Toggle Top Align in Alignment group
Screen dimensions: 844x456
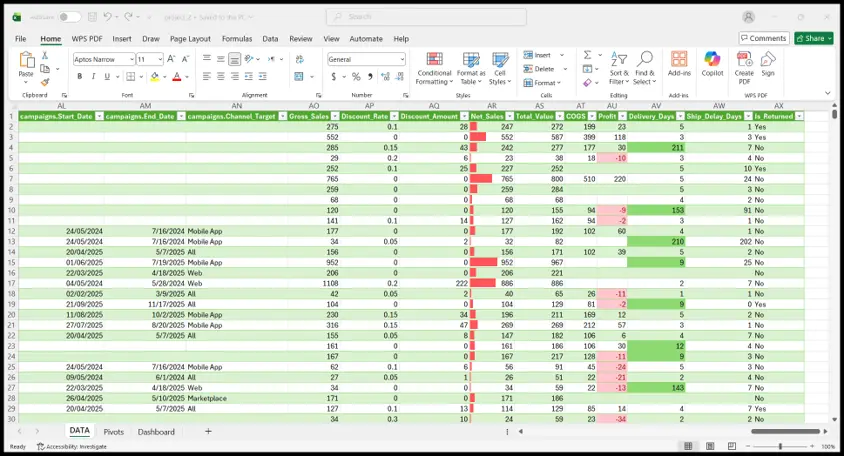(207, 59)
